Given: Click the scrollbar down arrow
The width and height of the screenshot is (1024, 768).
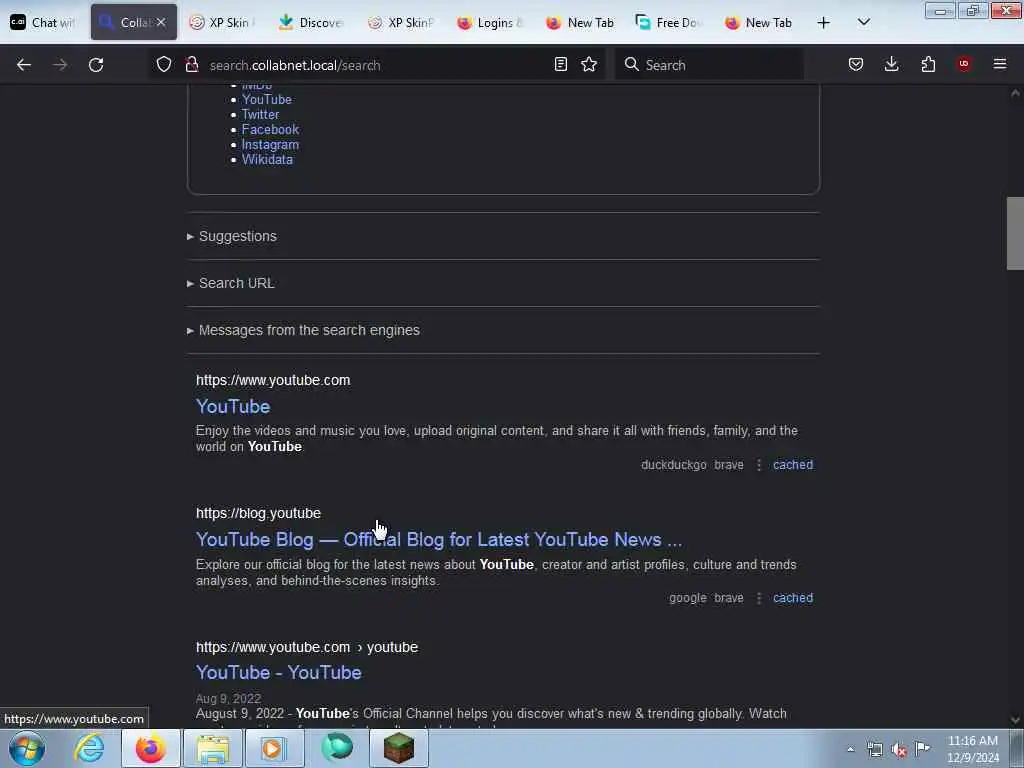Looking at the screenshot, I should pyautogui.click(x=1015, y=720).
